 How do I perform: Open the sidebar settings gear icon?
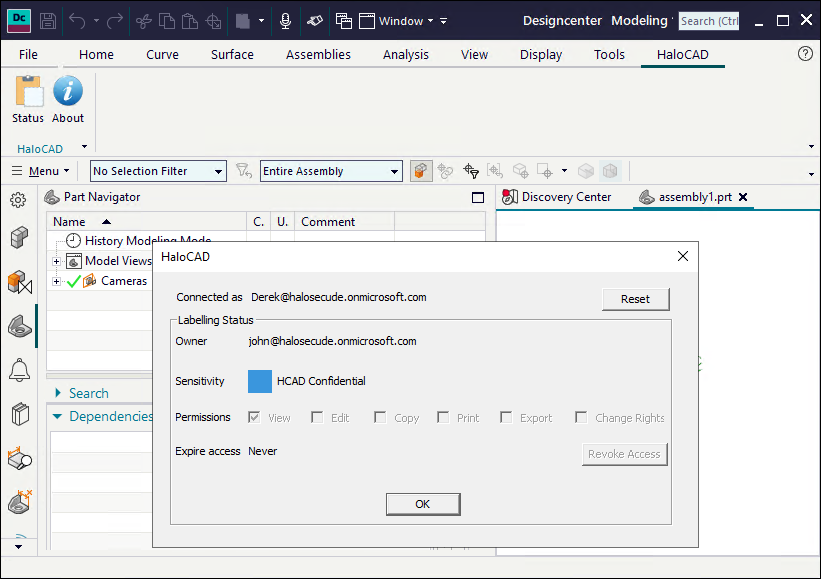[x=18, y=199]
